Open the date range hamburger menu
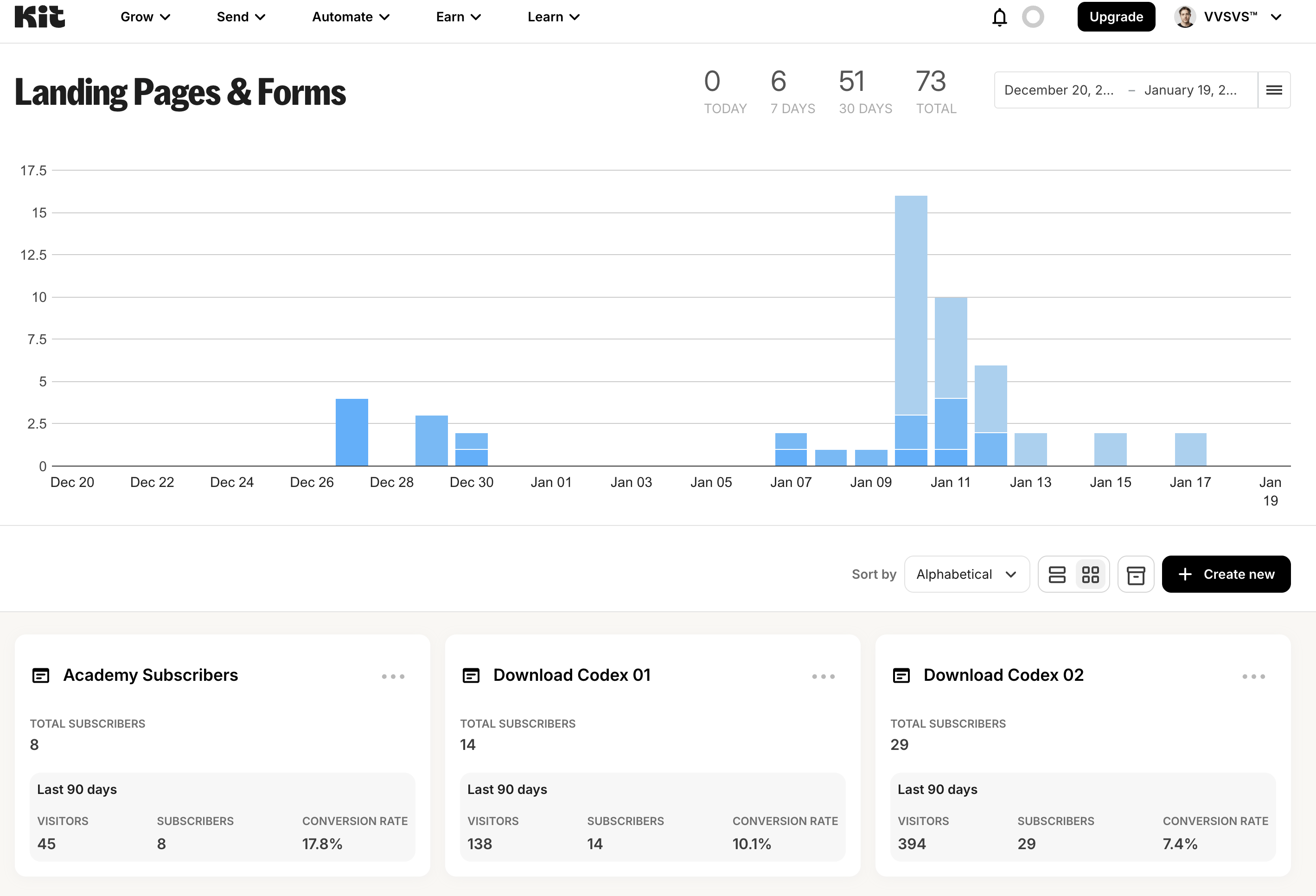 tap(1274, 90)
